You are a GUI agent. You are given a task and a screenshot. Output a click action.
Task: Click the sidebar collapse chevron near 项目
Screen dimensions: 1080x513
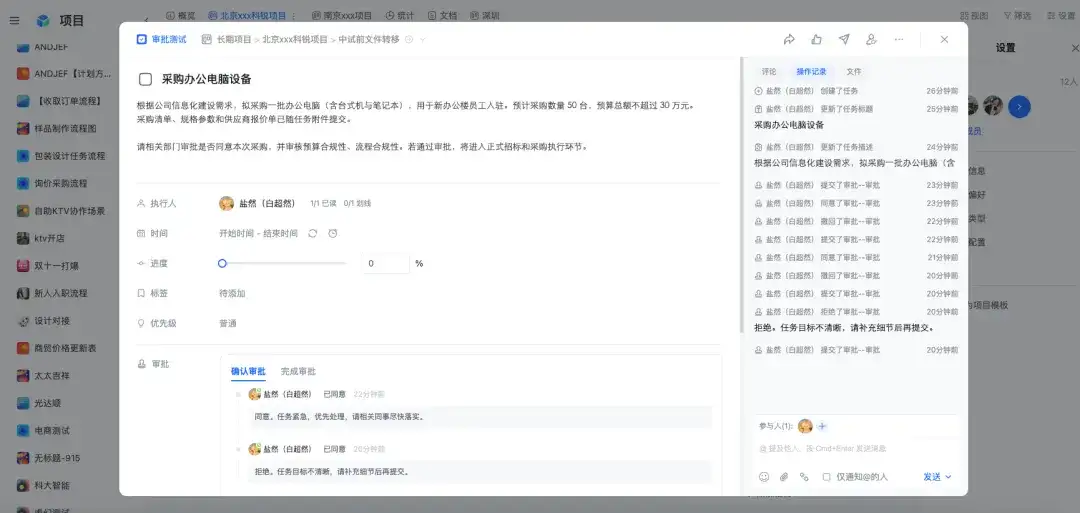click(x=146, y=21)
